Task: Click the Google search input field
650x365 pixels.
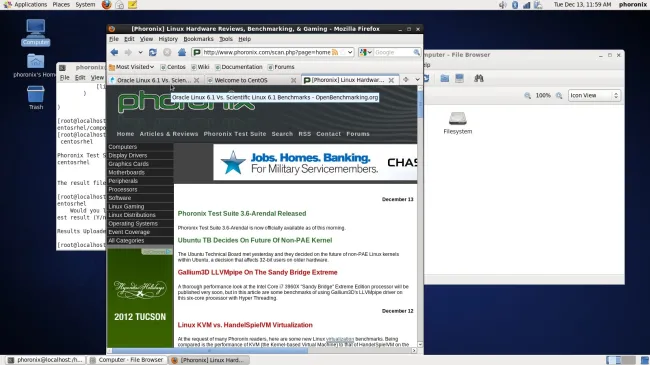Action: click(x=393, y=52)
